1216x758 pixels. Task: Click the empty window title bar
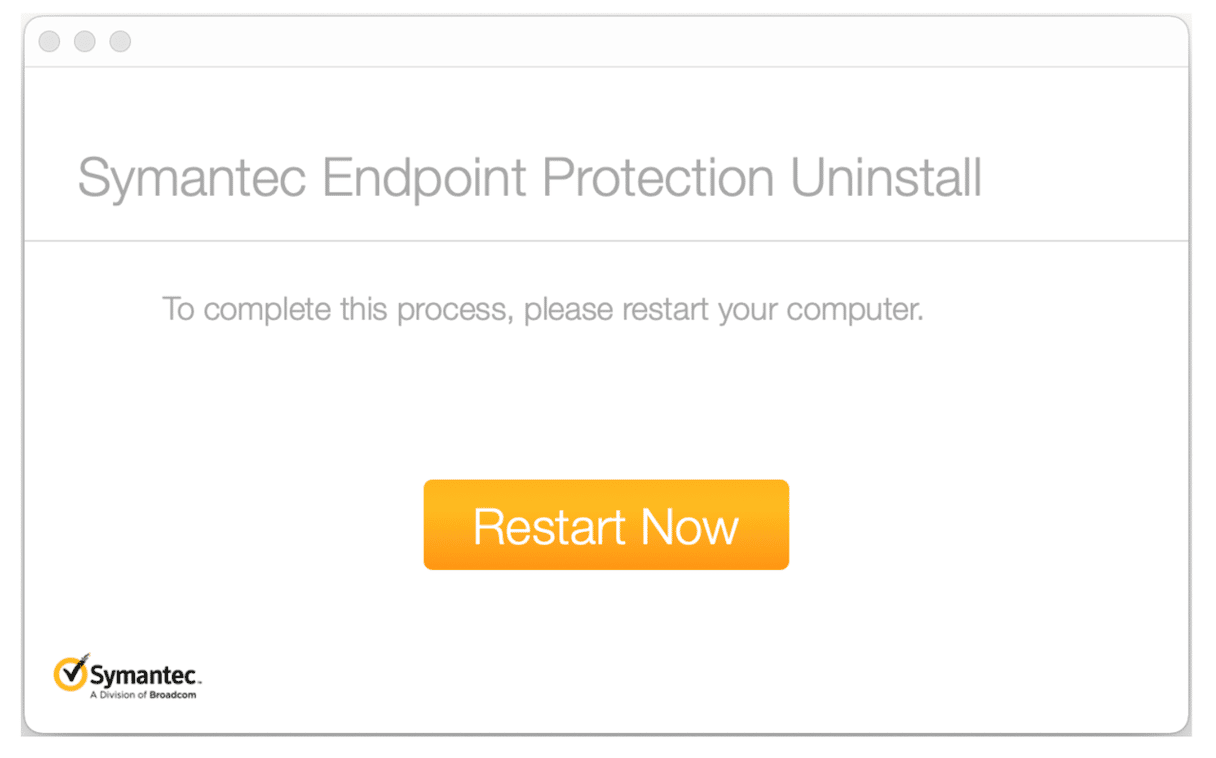click(x=600, y=41)
